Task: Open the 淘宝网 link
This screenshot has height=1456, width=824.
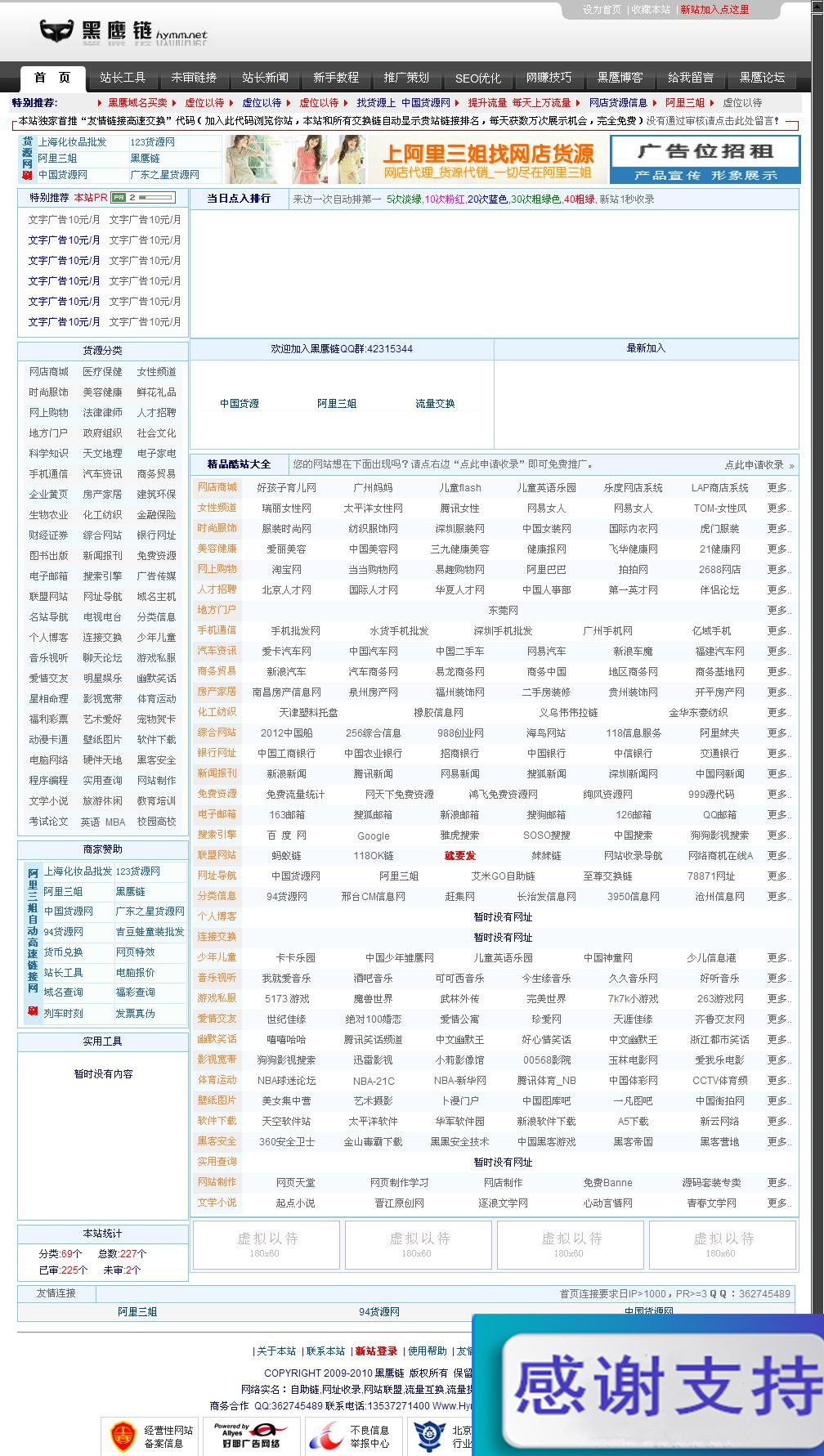Action: [286, 570]
